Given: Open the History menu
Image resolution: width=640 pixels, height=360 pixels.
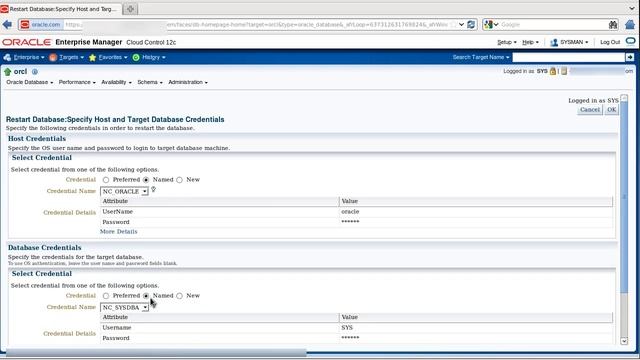Looking at the screenshot, I should (x=153, y=58).
